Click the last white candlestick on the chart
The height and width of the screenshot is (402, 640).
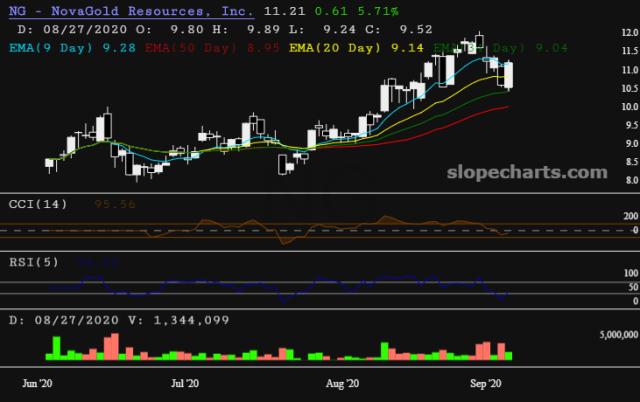(509, 75)
